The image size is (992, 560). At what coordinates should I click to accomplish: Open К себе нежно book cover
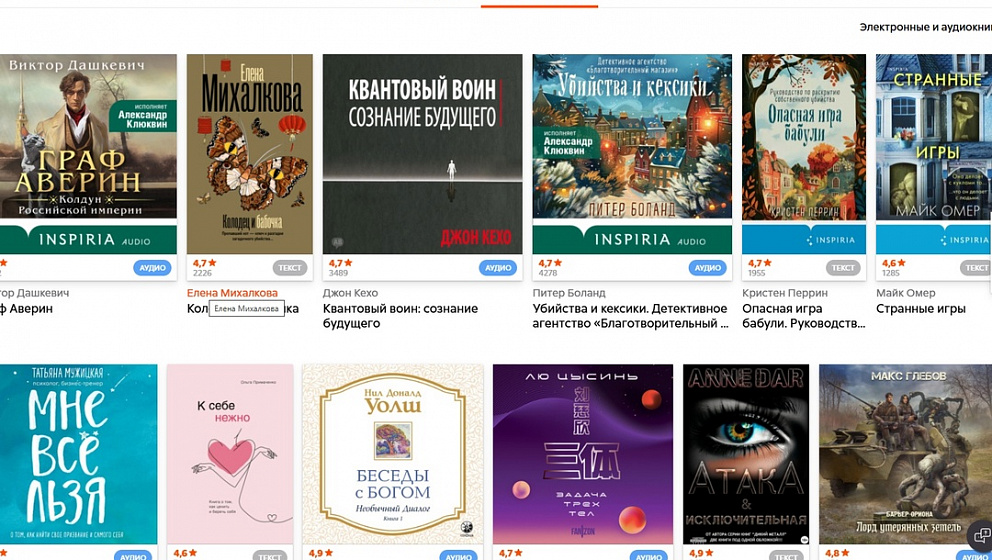point(230,454)
